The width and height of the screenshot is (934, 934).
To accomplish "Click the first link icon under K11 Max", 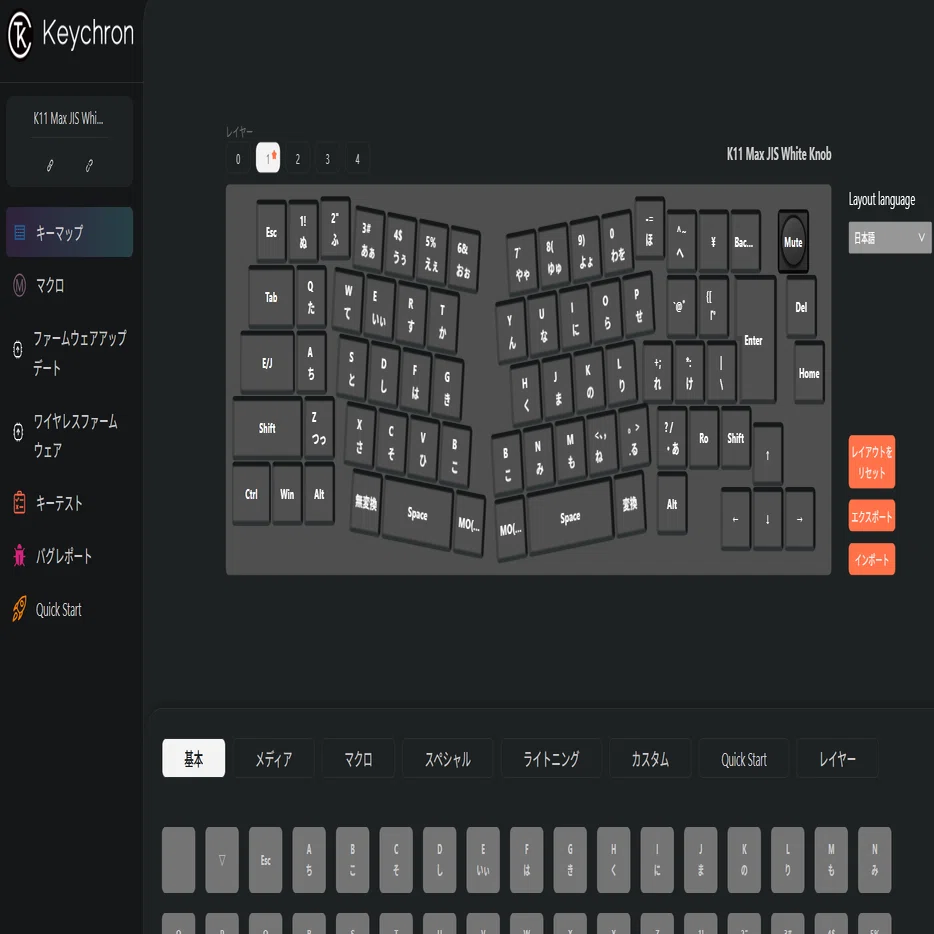I will [x=50, y=166].
